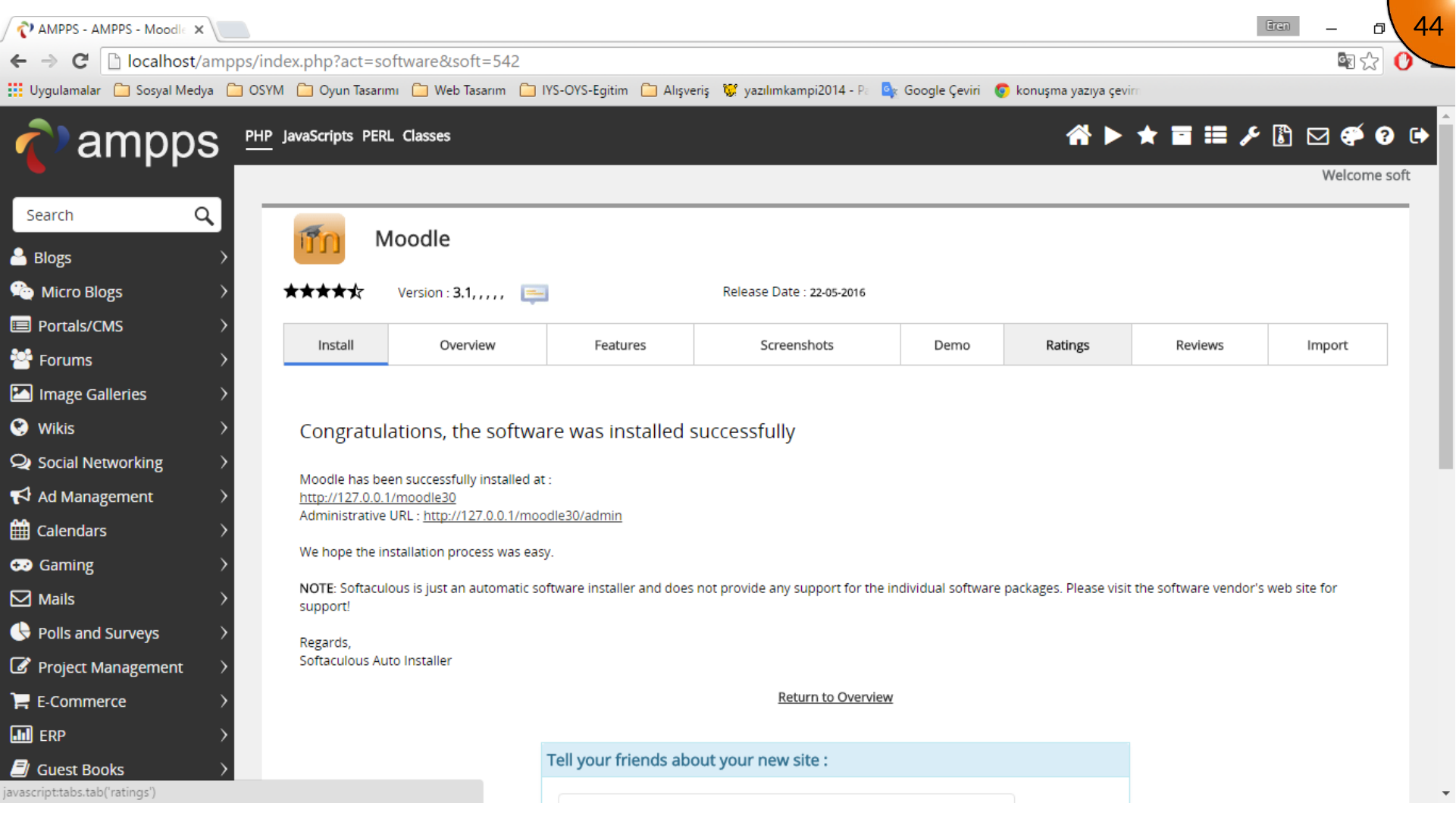Open the Moodle admin URL link
The image size is (1456, 819).
click(x=522, y=516)
